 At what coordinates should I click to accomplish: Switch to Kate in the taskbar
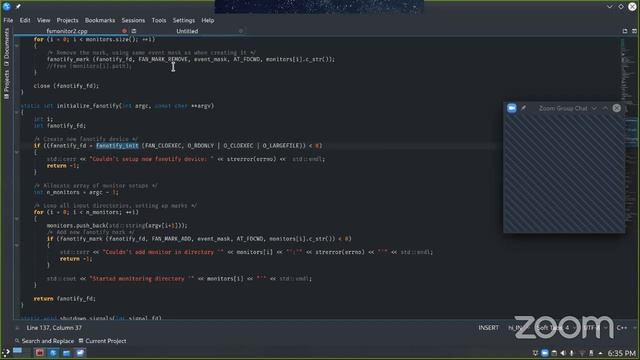53,353
